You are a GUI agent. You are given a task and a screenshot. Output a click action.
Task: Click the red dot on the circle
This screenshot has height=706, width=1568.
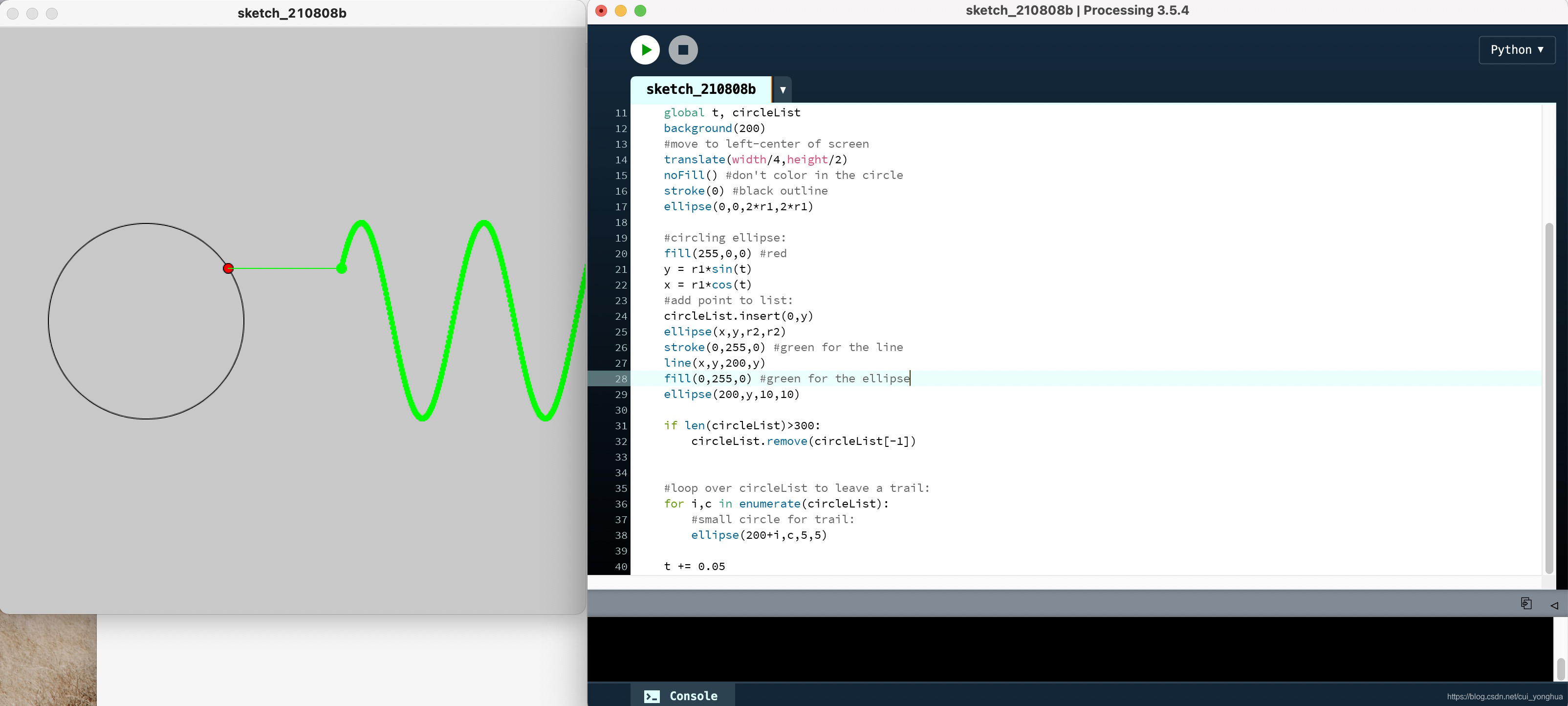228,268
